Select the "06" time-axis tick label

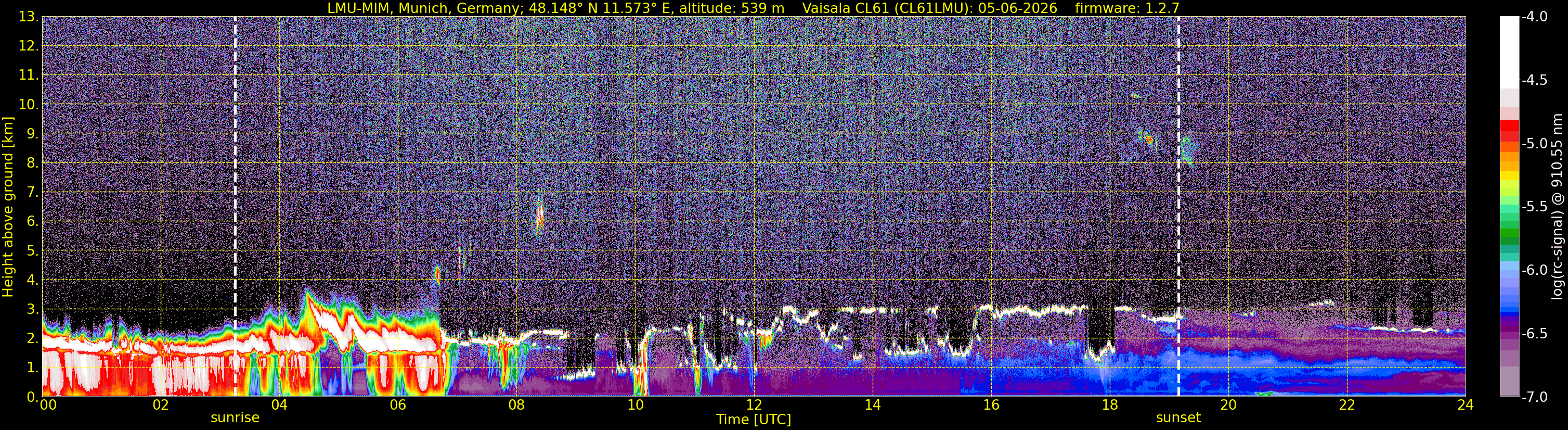(x=397, y=405)
